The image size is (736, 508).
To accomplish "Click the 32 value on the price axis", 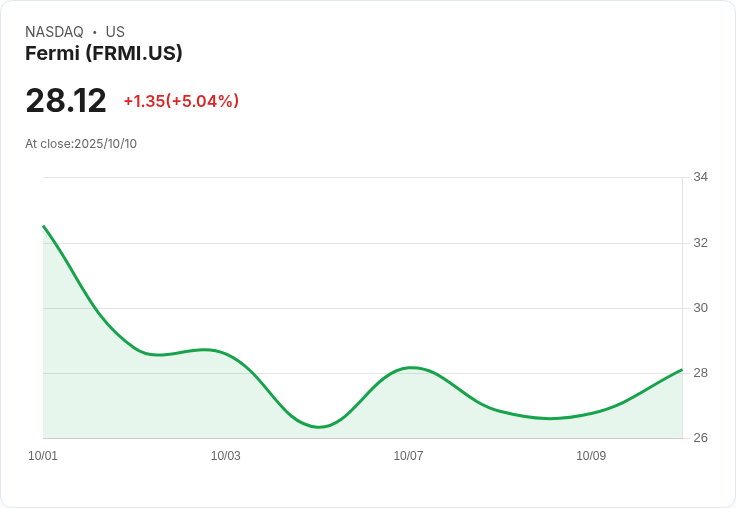I will (x=700, y=243).
